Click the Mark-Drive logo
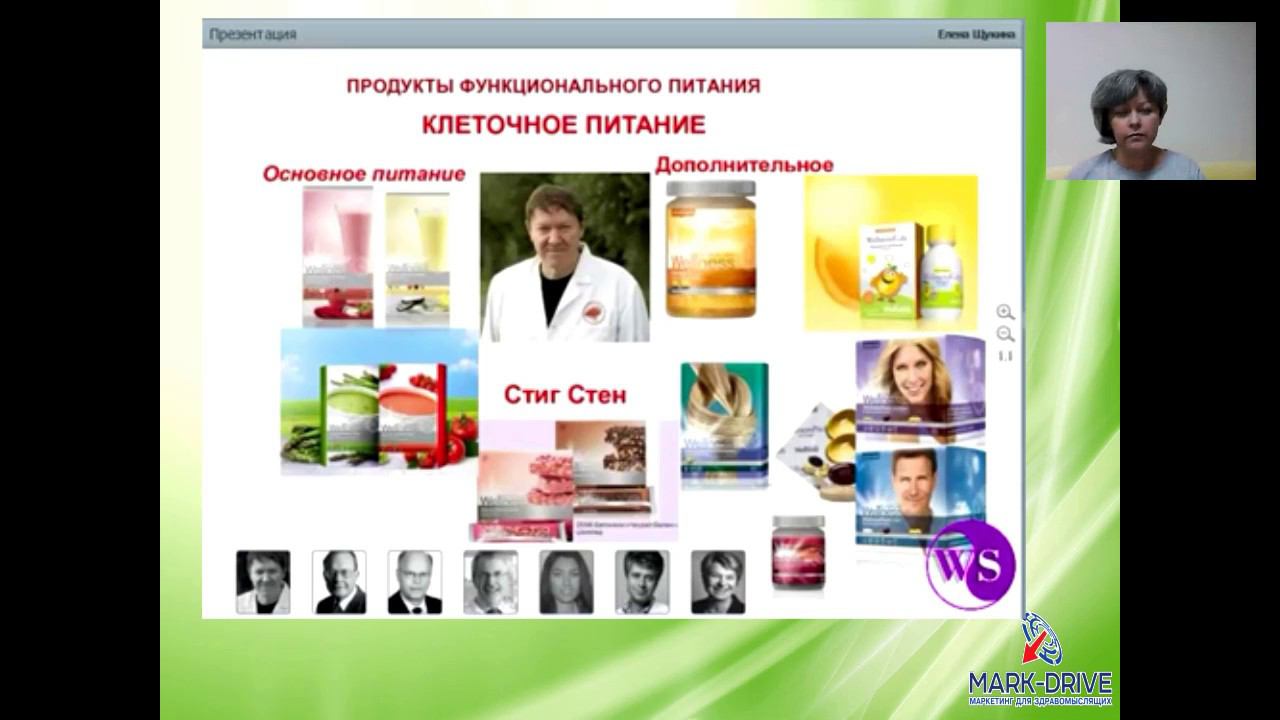1280x720 pixels. (x=1040, y=661)
